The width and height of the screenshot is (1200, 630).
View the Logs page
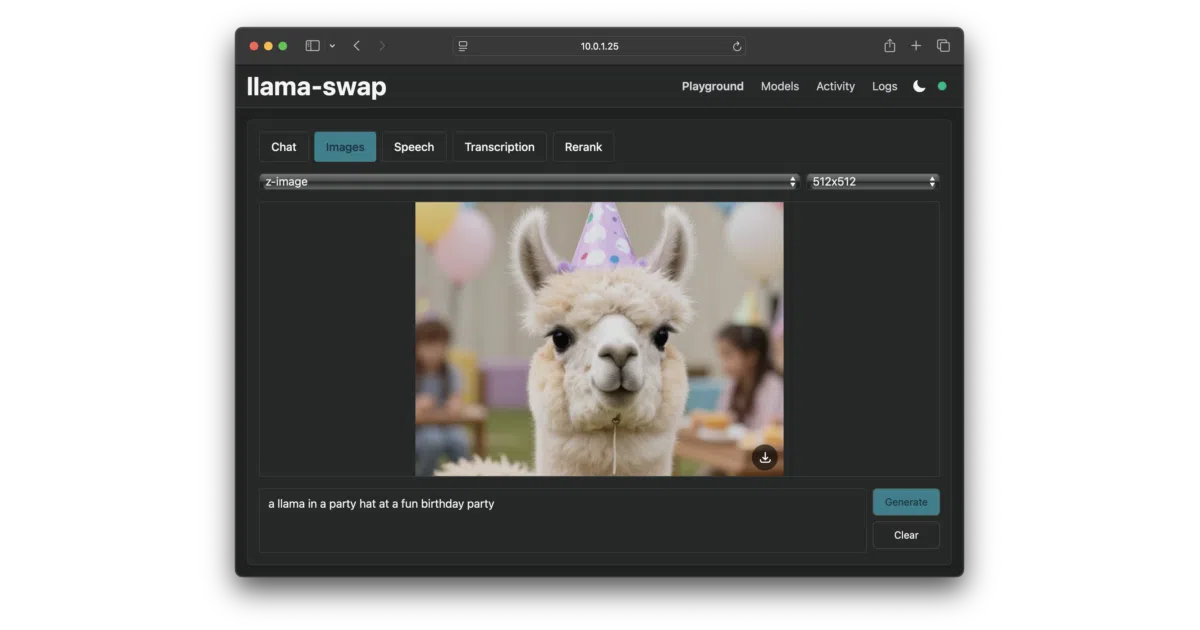point(885,86)
